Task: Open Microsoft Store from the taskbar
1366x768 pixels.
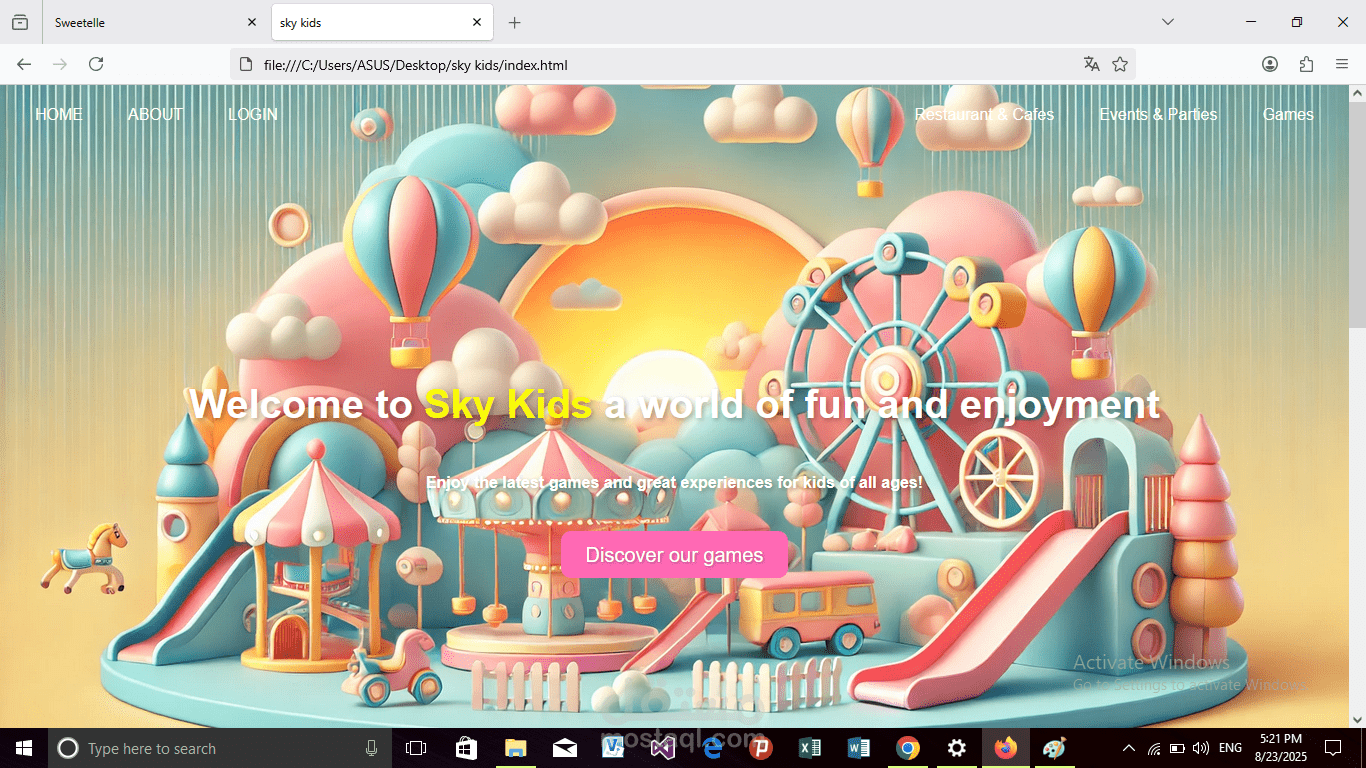Action: click(466, 748)
